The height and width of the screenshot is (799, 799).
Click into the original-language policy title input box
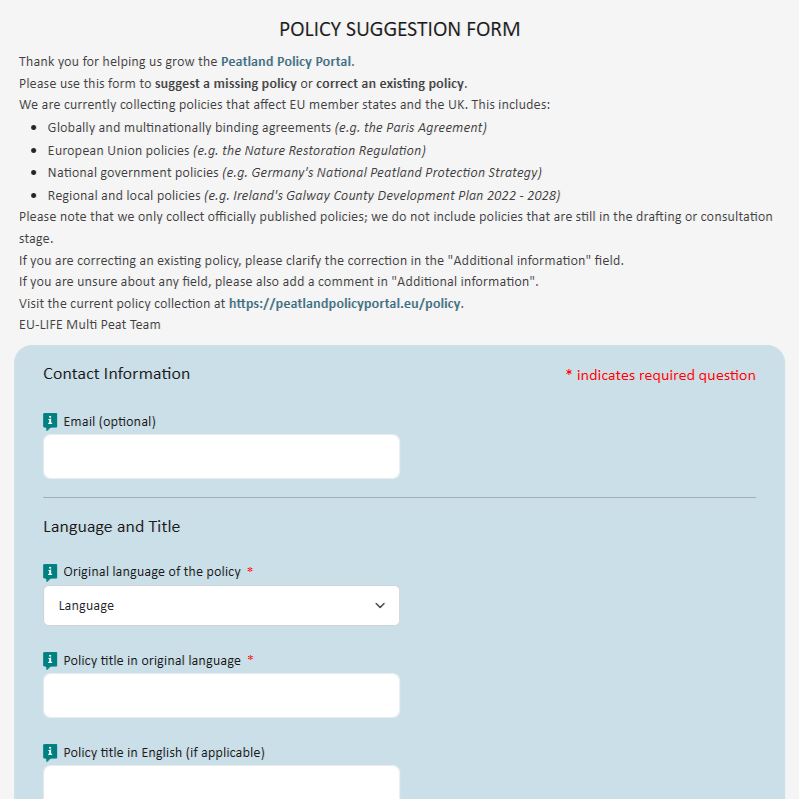point(221,695)
